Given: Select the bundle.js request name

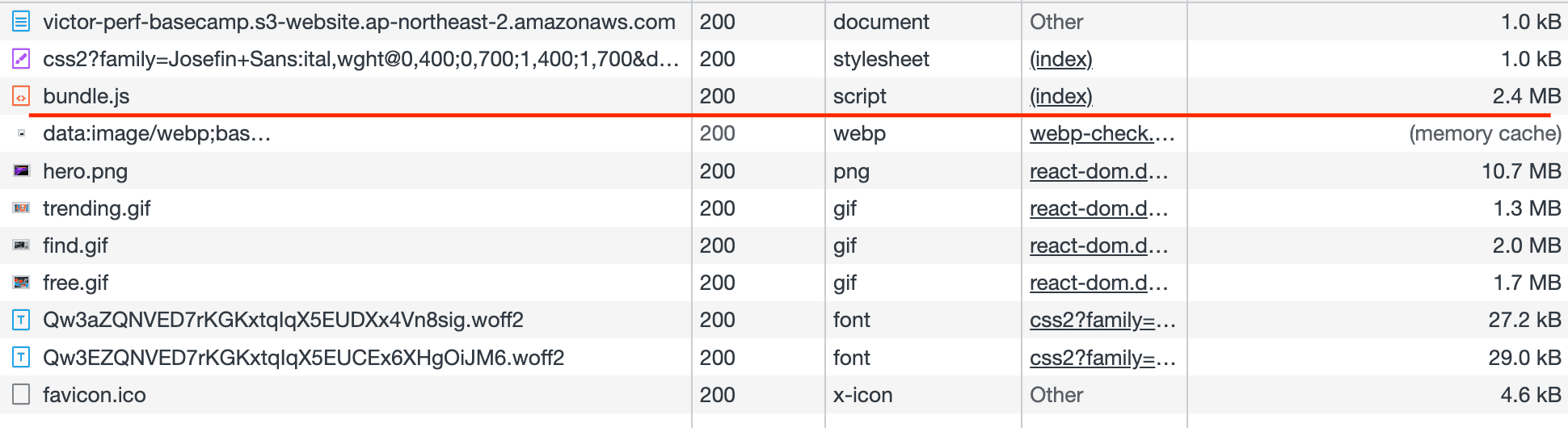Looking at the screenshot, I should click(86, 97).
